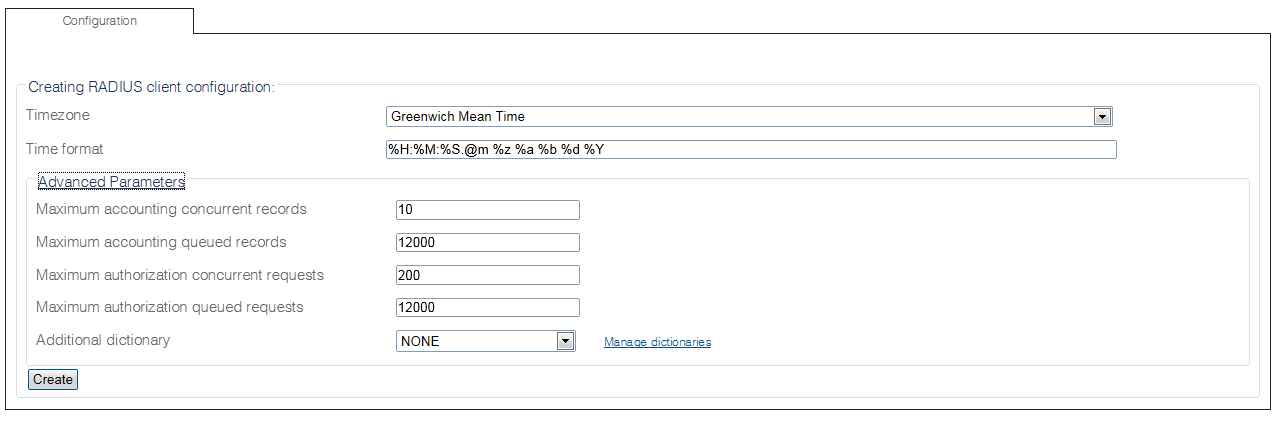Click the Maximum accounting concurrent records field
Screen dimensions: 1273x428
pyautogui.click(x=488, y=210)
